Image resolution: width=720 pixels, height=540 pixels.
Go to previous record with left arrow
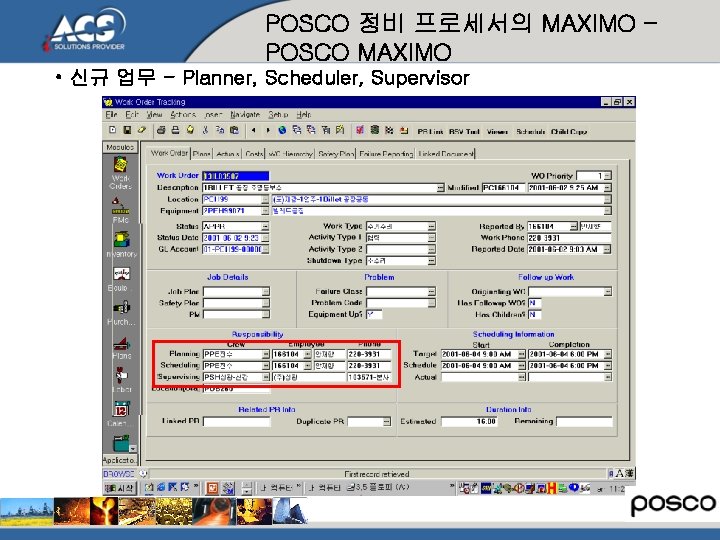click(x=253, y=130)
